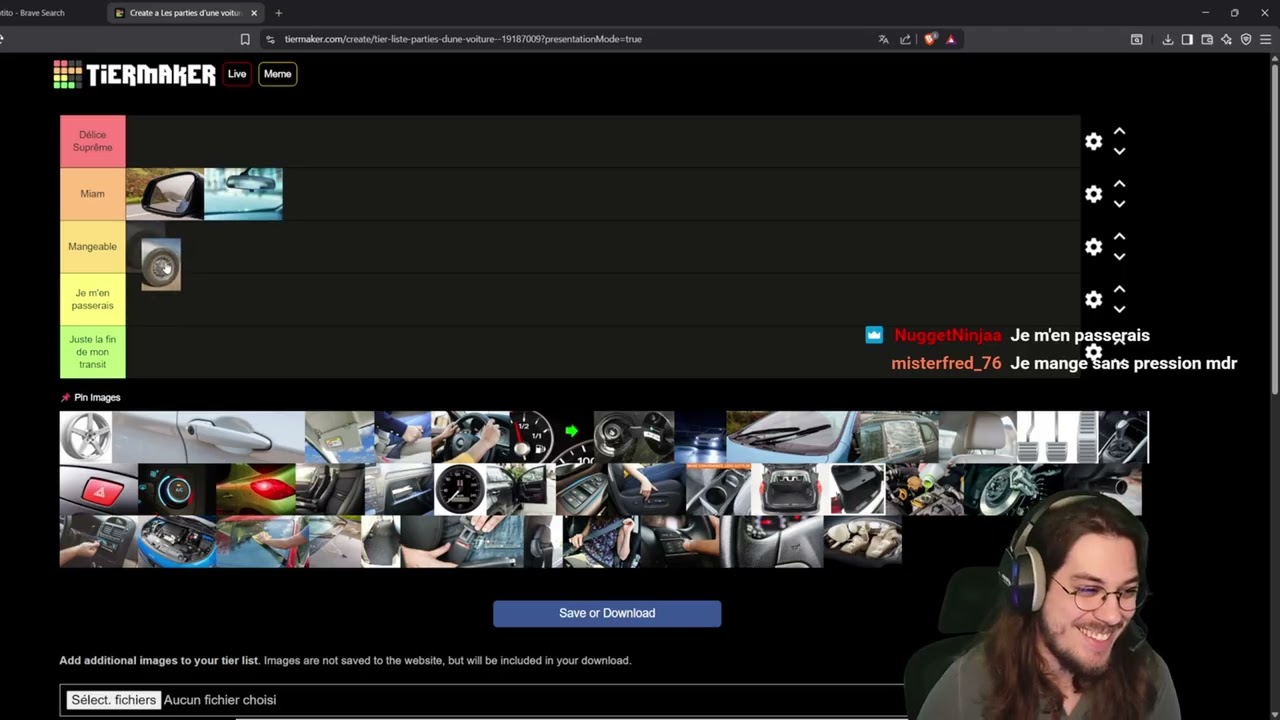Select green Juste la fin de mon transit label
1280x720 pixels.
(92, 352)
